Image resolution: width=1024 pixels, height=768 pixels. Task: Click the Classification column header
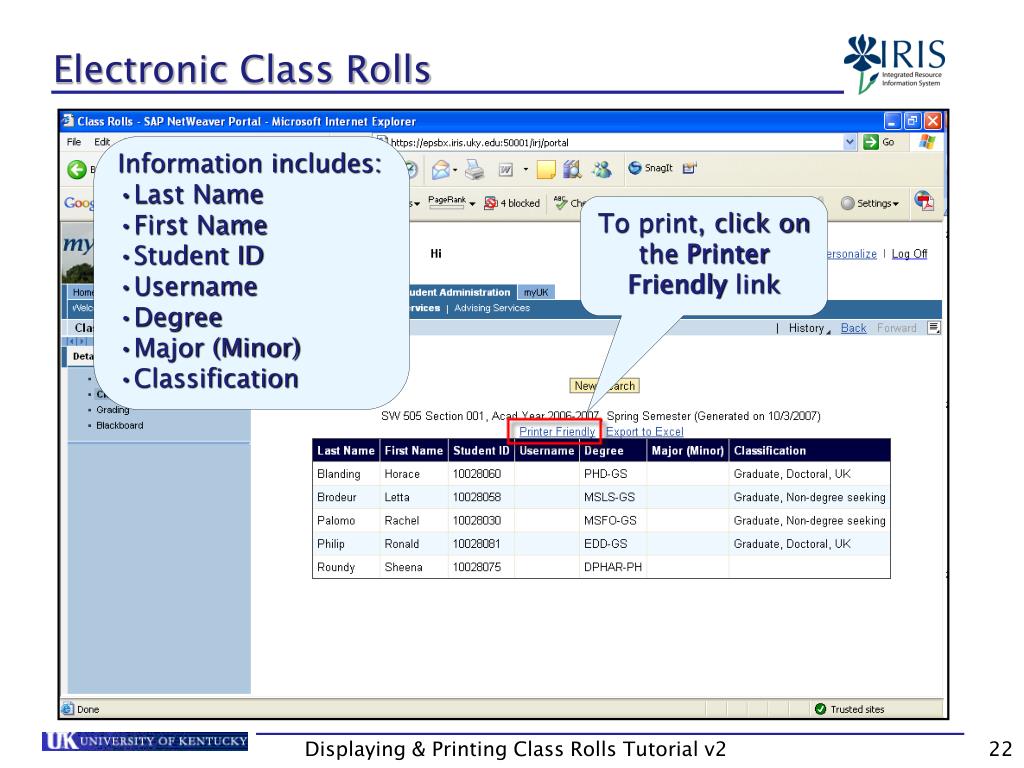point(810,451)
